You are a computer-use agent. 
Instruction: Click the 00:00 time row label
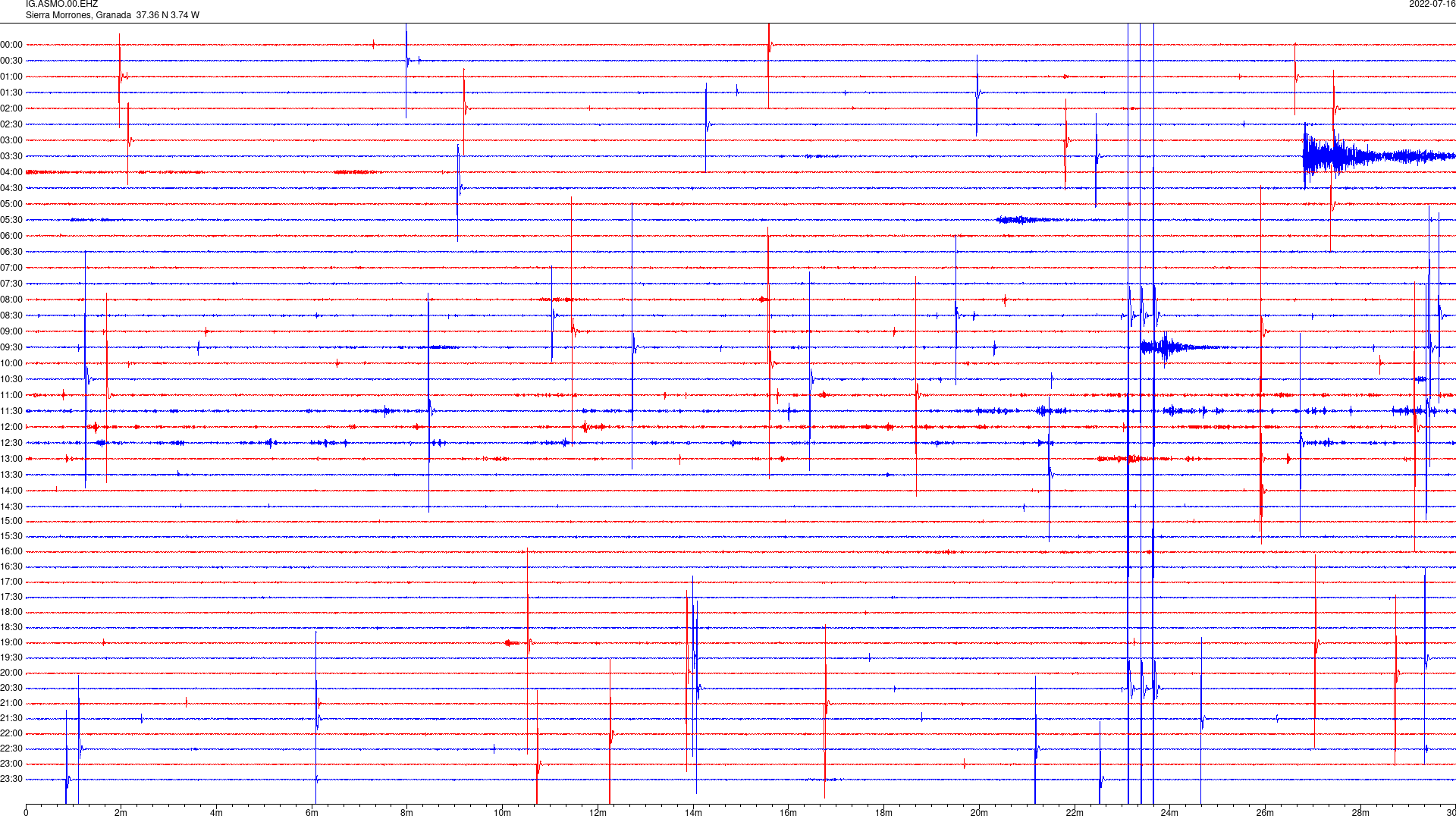pos(11,45)
